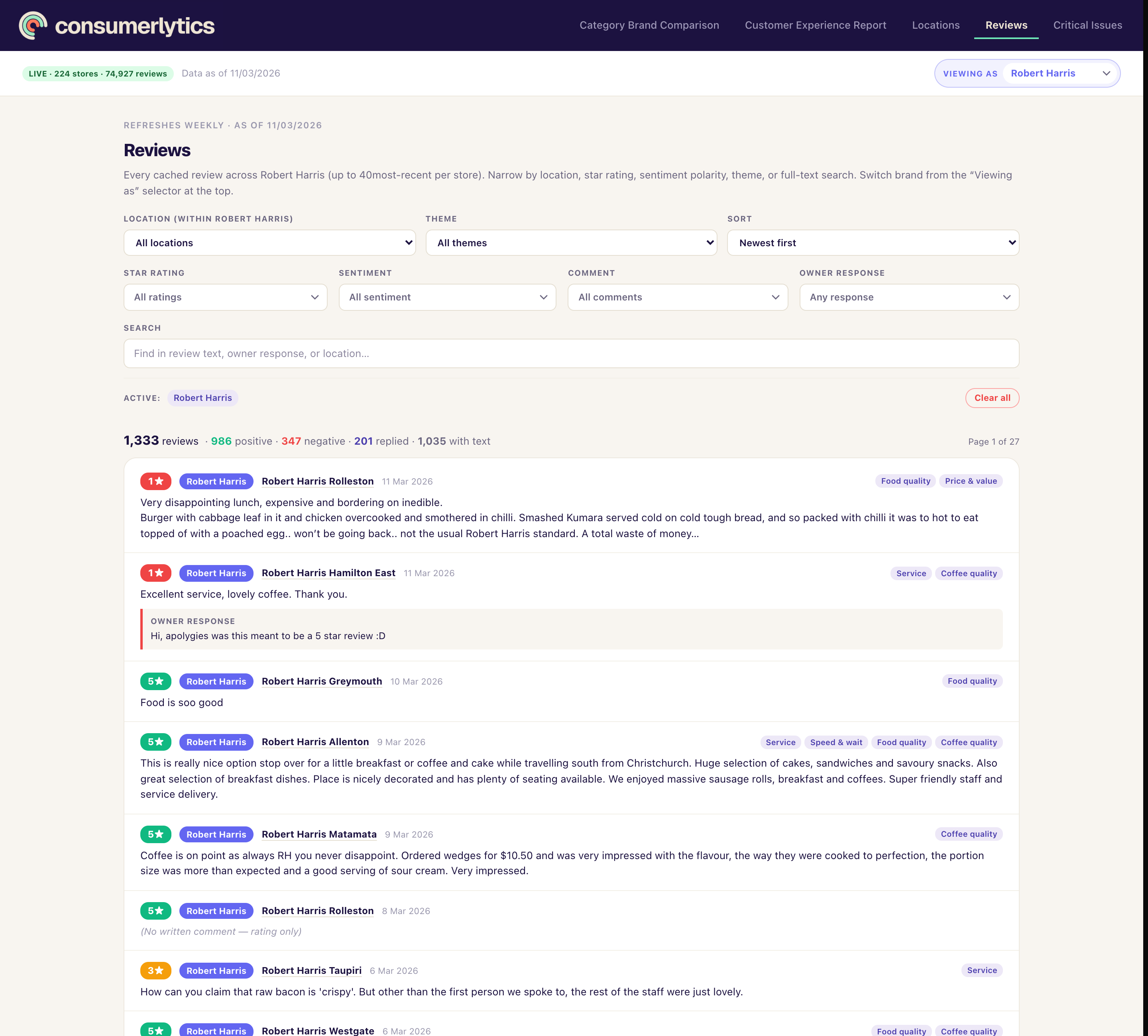The width and height of the screenshot is (1148, 1036).
Task: Click the Speed & wait tag on Allenton review
Action: point(836,742)
